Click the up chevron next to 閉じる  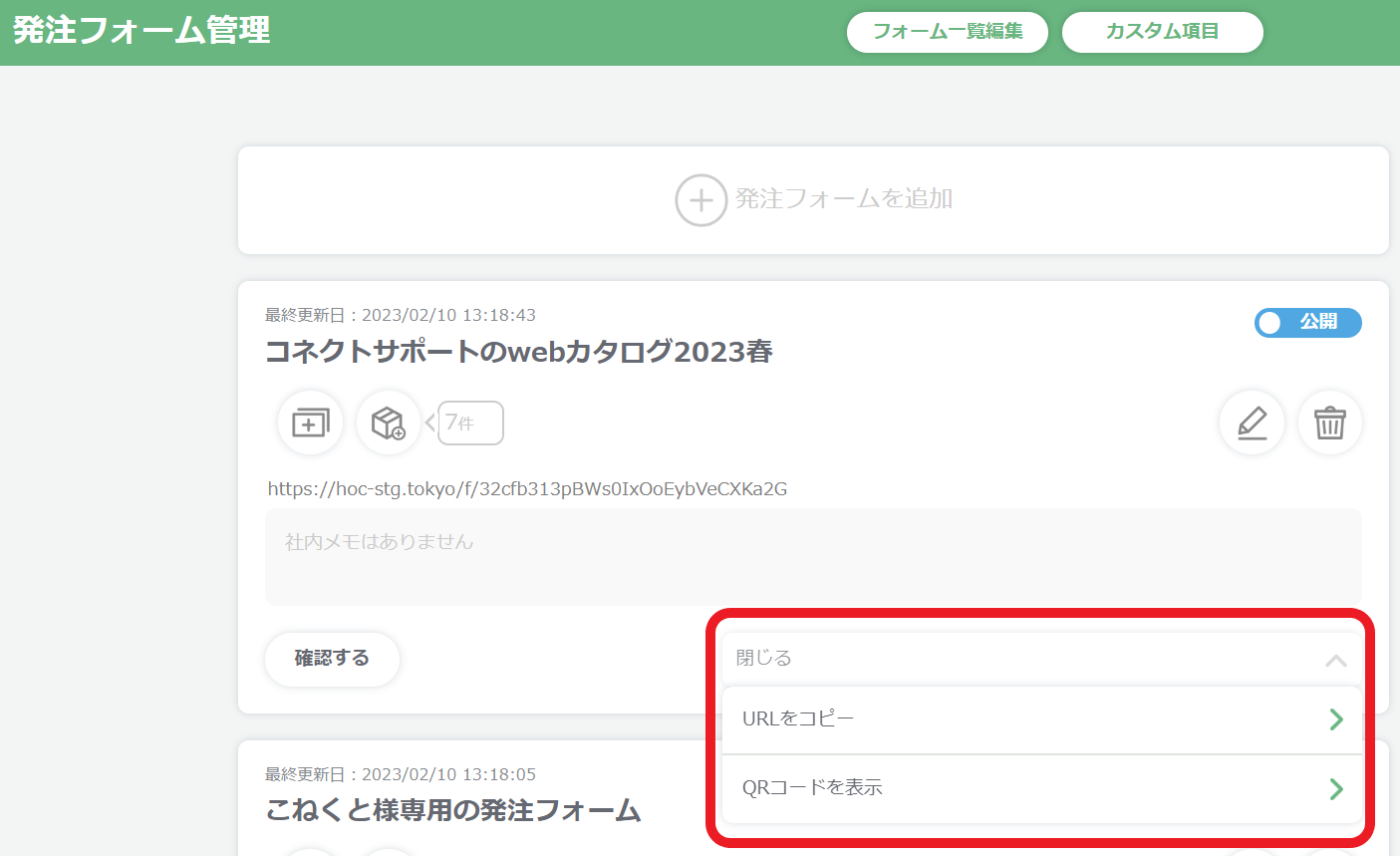click(x=1336, y=661)
